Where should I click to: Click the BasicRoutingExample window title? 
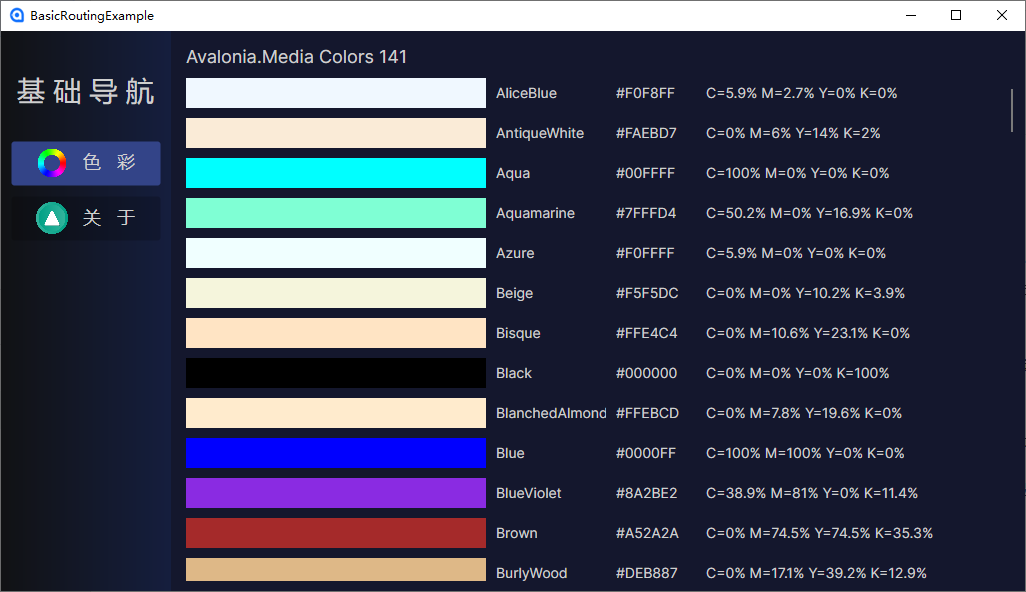(92, 16)
